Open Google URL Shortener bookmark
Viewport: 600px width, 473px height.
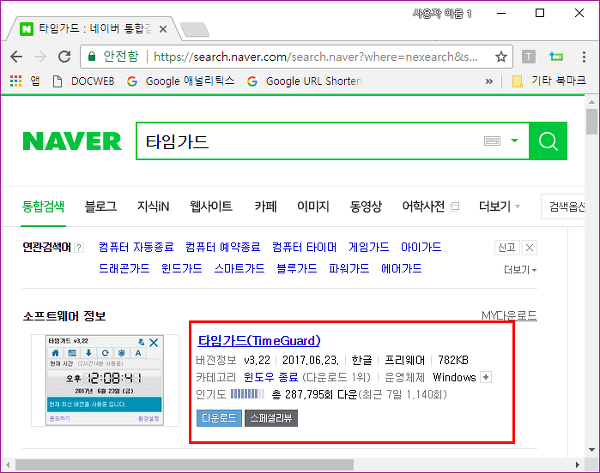point(304,81)
